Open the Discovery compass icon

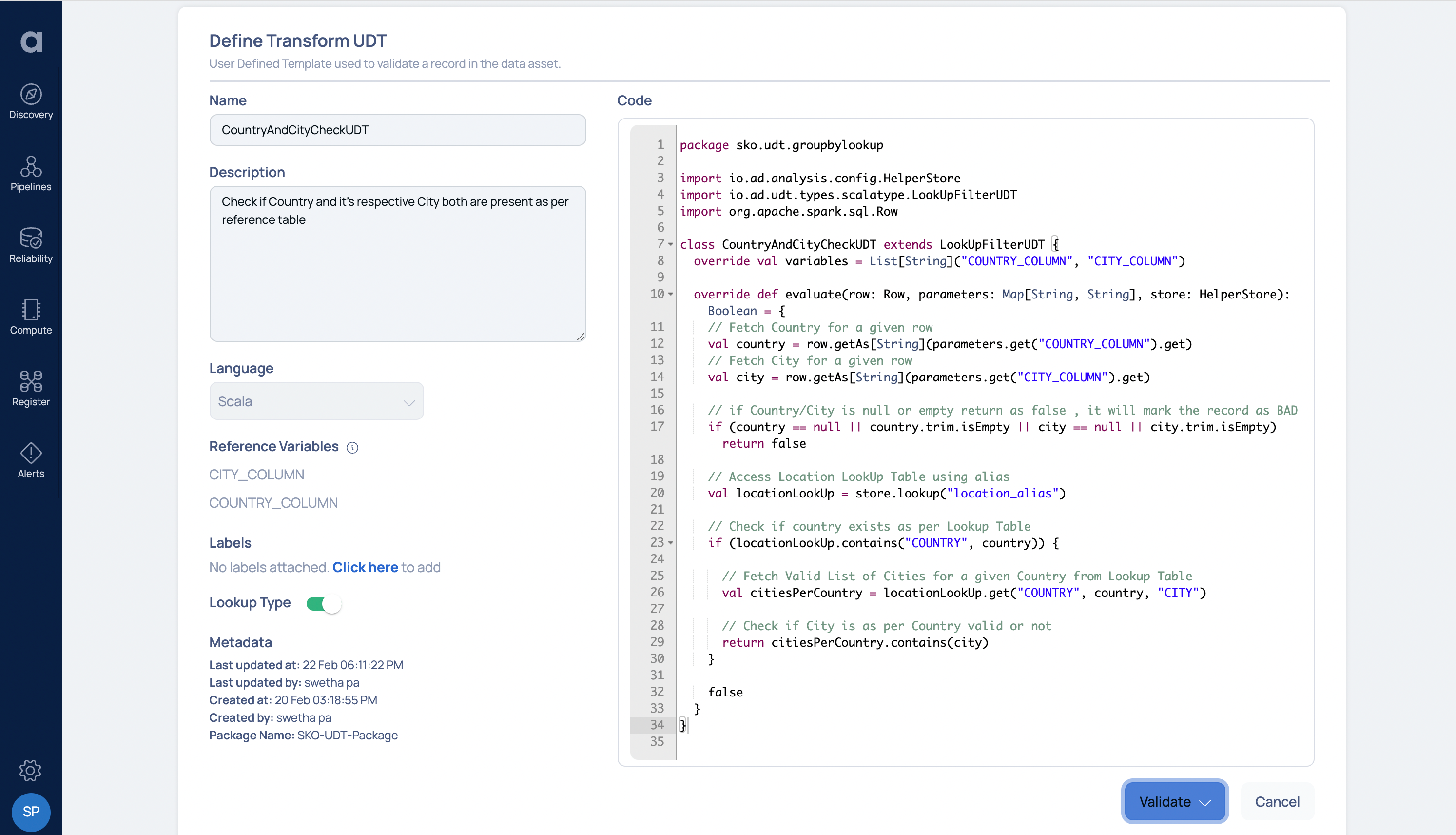coord(31,94)
